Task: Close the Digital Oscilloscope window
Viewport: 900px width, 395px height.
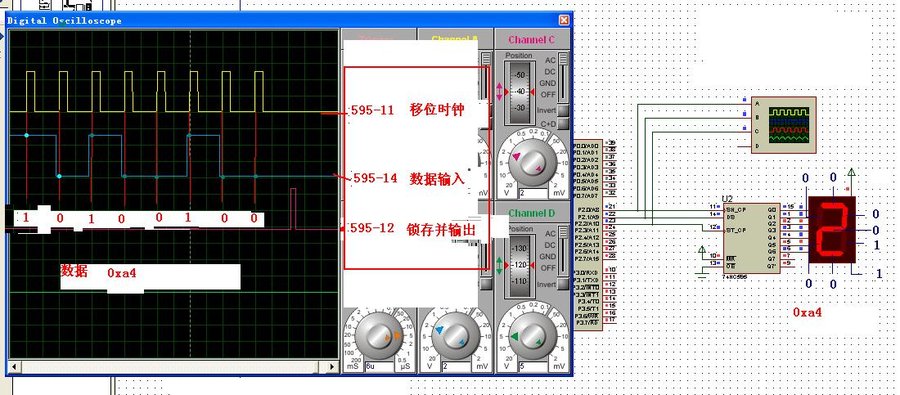Action: (x=564, y=20)
